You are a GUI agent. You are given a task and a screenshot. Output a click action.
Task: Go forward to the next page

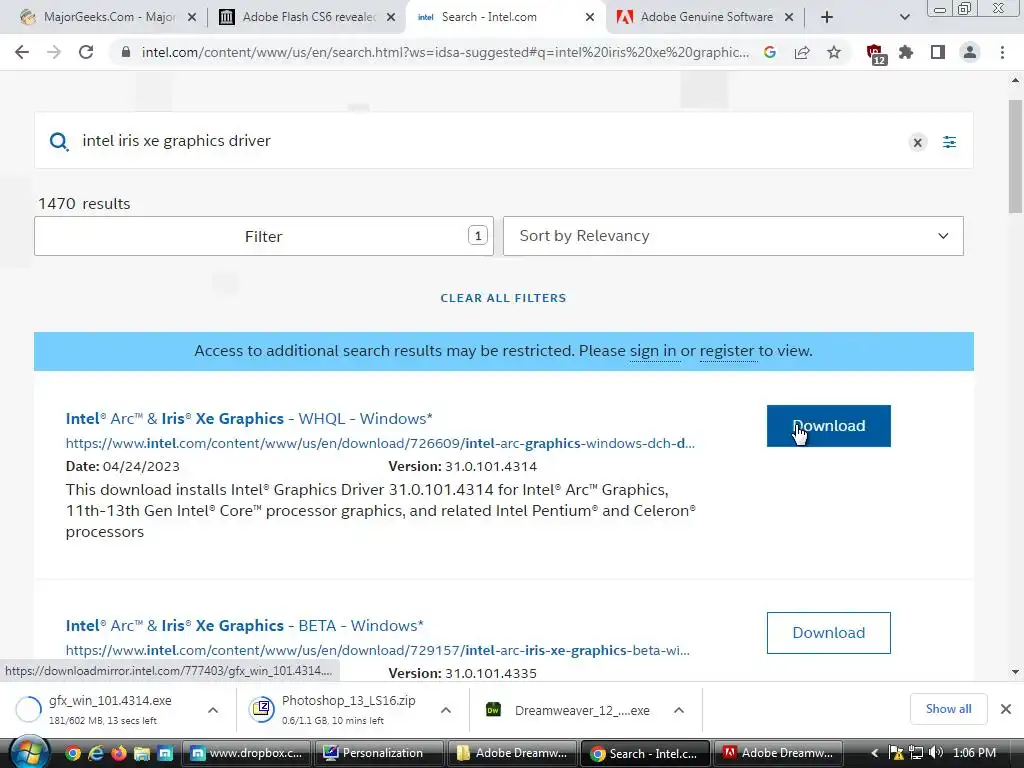(x=54, y=52)
